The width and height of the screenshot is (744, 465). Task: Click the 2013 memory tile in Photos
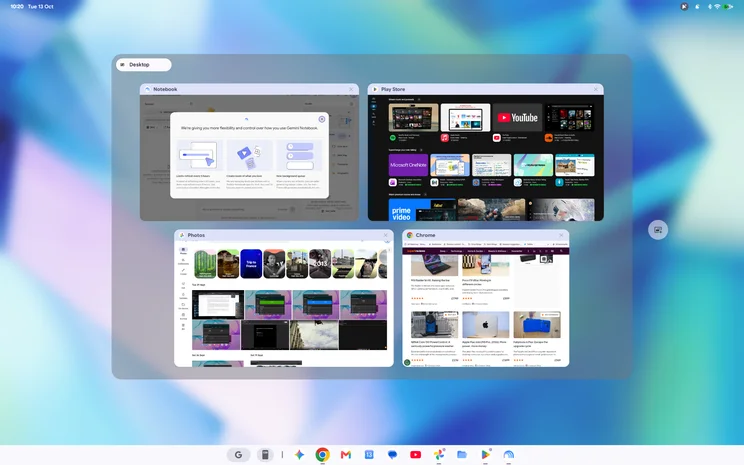pyautogui.click(x=320, y=264)
